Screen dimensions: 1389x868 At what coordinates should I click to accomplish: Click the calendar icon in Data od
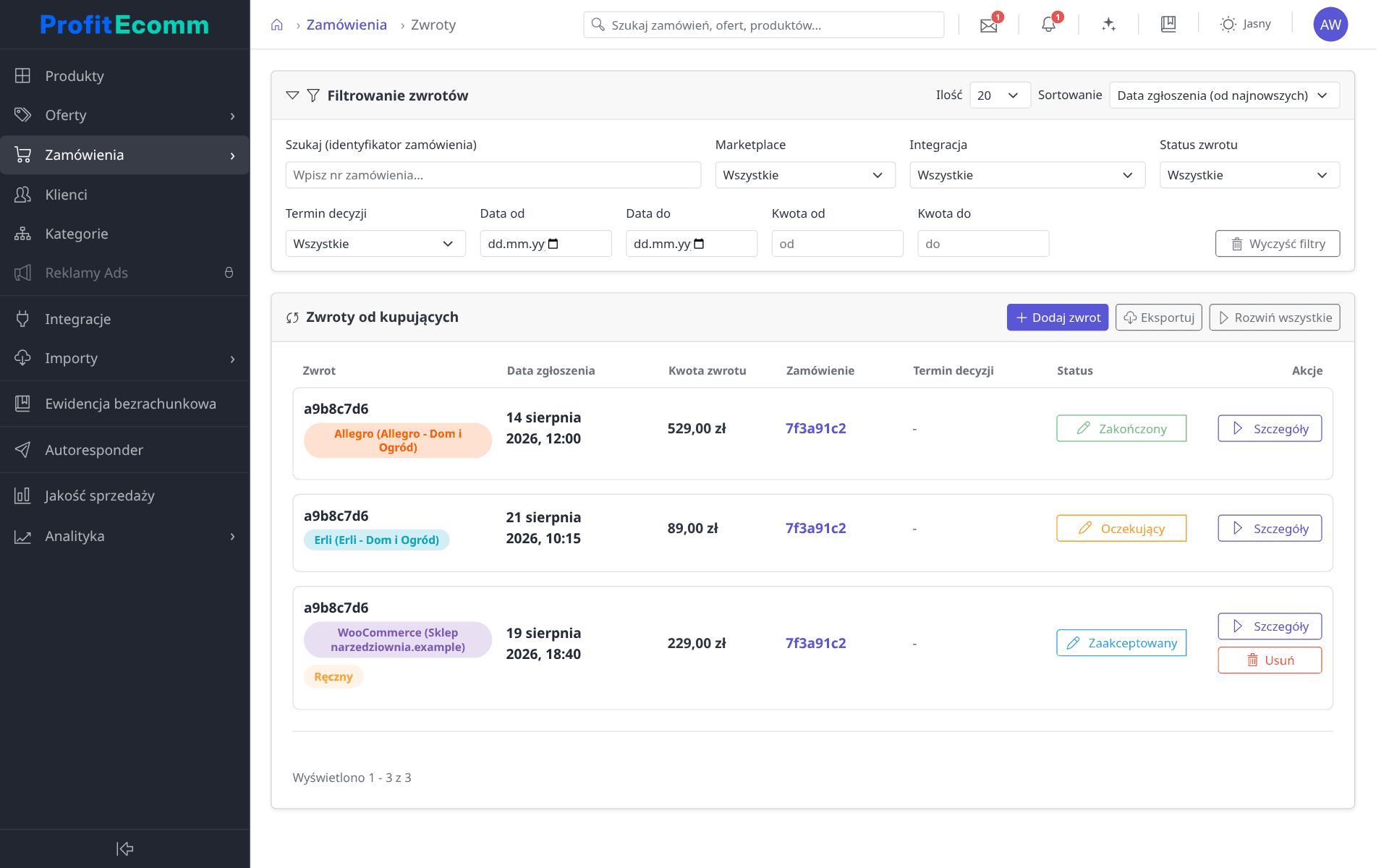point(553,244)
